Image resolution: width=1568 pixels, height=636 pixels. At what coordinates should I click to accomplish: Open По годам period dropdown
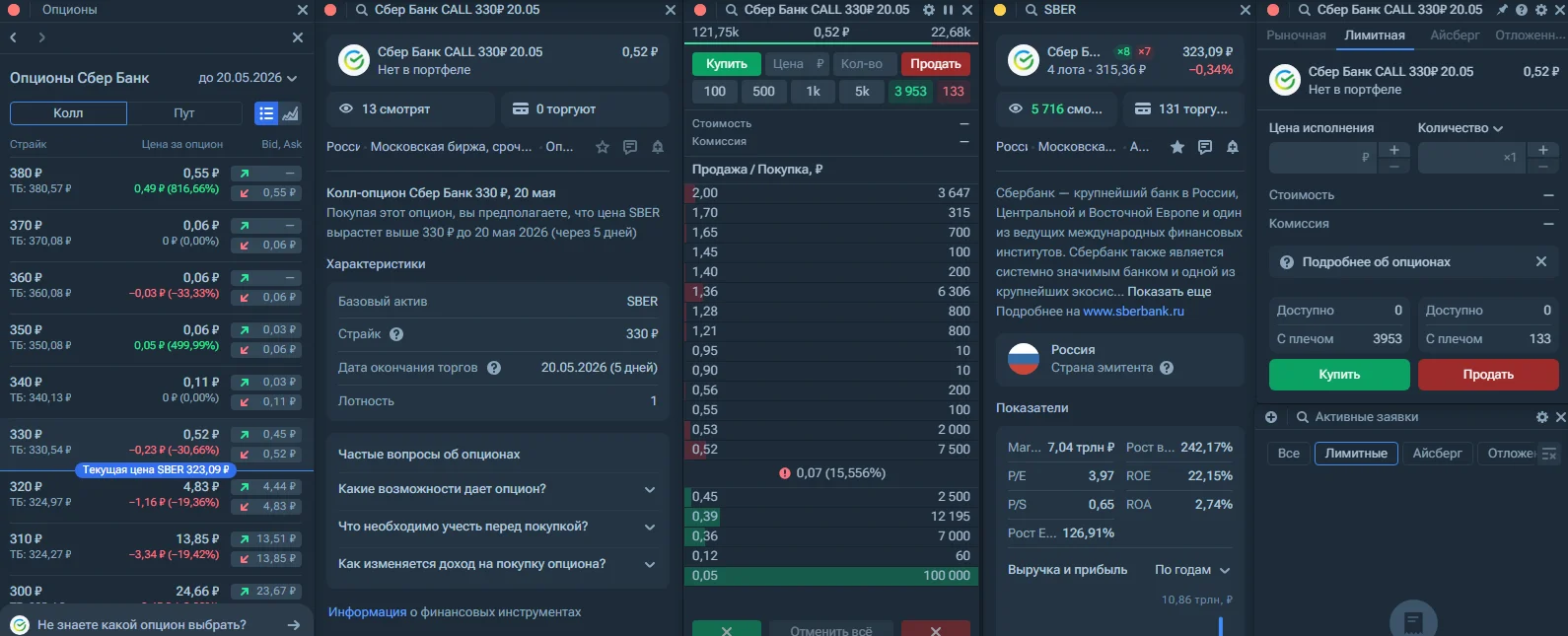pyautogui.click(x=1192, y=570)
